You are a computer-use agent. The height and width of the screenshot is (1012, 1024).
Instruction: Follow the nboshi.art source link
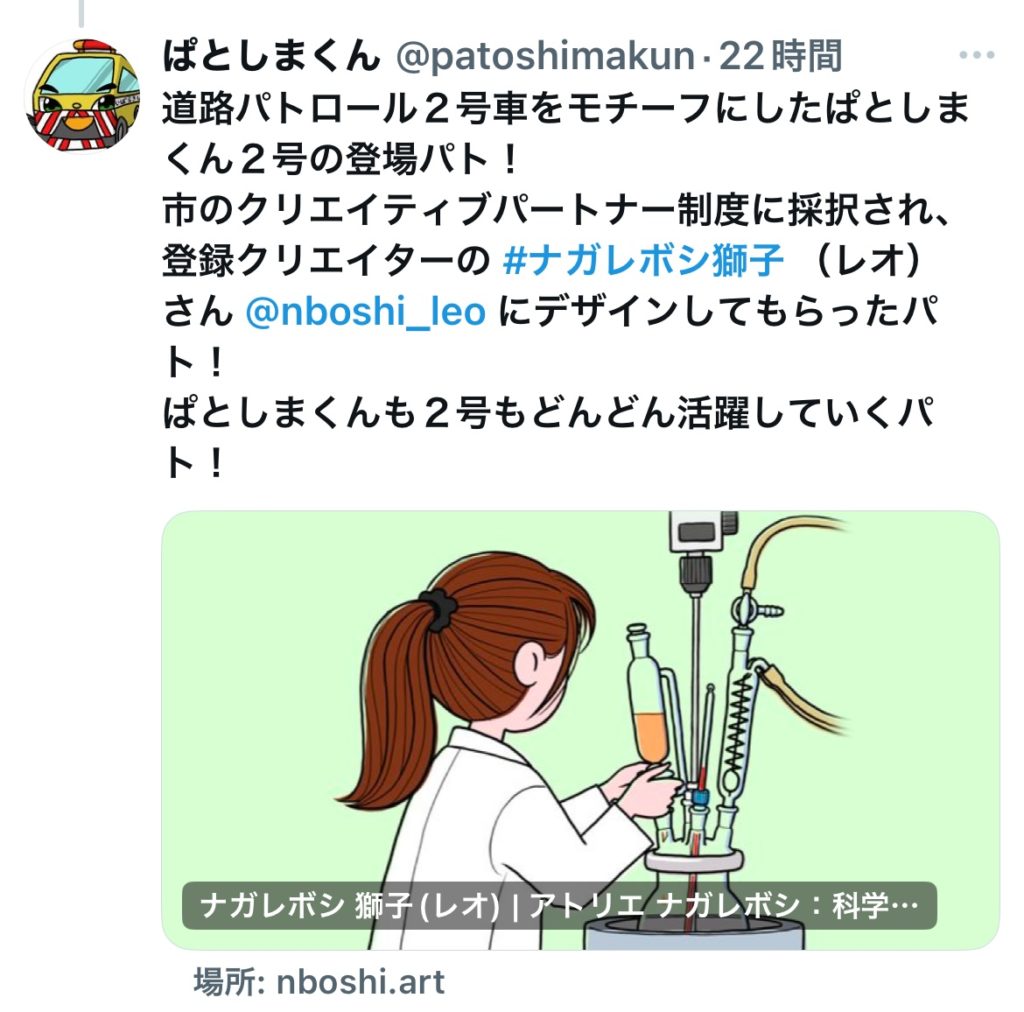point(319,982)
